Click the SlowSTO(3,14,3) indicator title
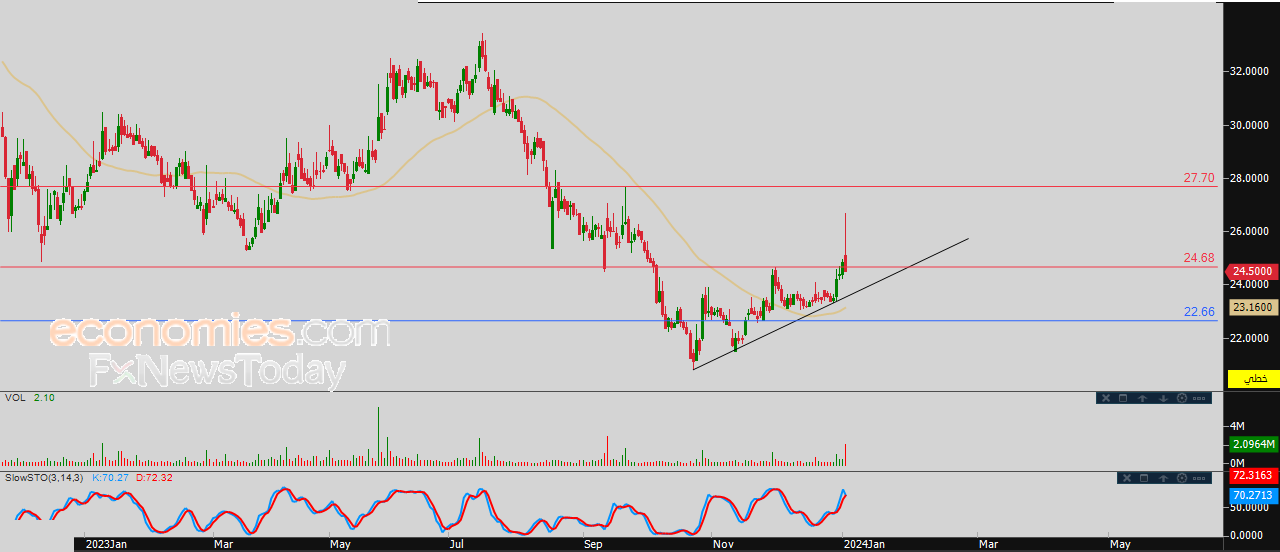Image resolution: width=1280 pixels, height=552 pixels. coord(44,478)
